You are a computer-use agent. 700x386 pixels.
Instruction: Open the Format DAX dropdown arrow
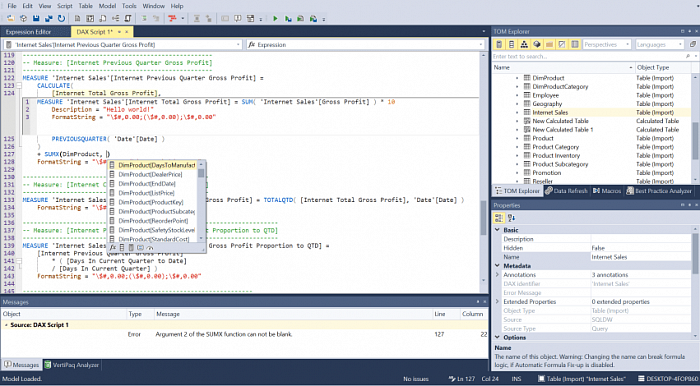coord(183,19)
